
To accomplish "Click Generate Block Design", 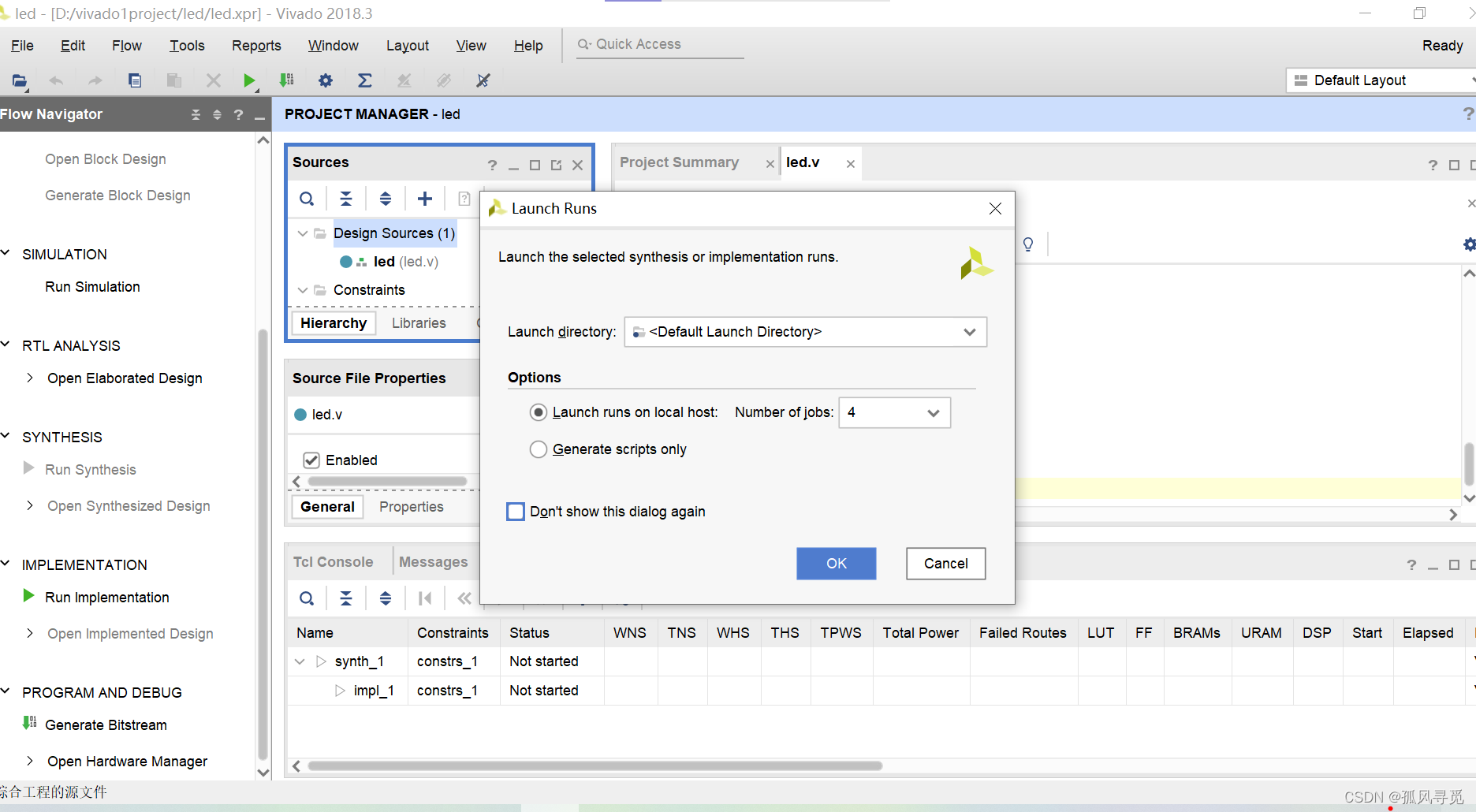I will (x=117, y=196).
